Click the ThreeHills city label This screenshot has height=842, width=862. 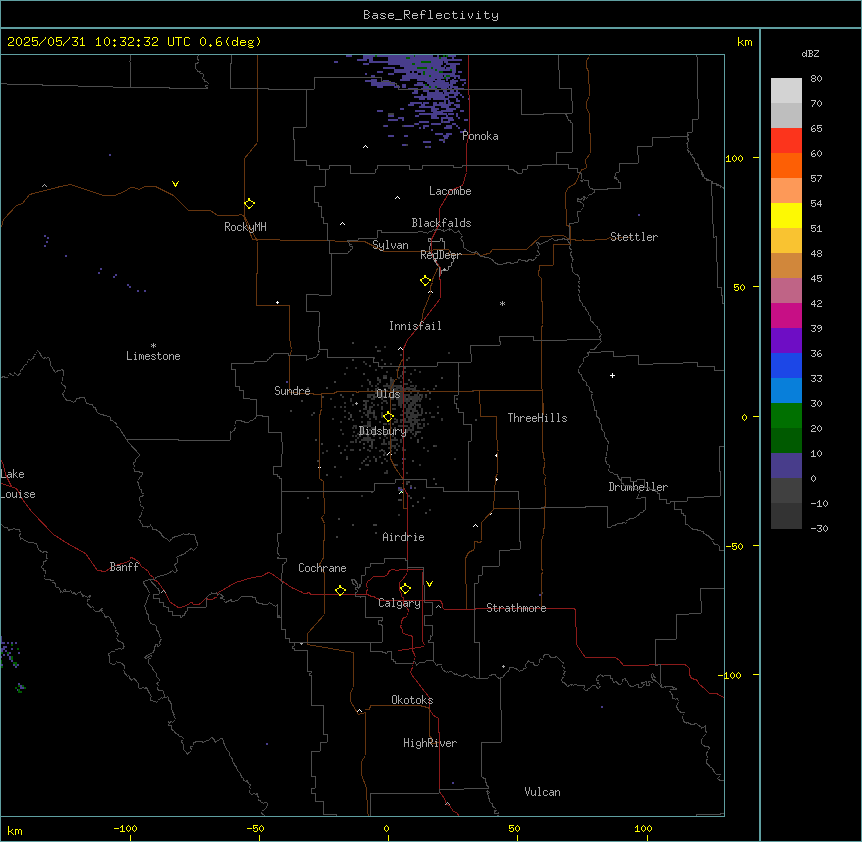click(x=537, y=418)
